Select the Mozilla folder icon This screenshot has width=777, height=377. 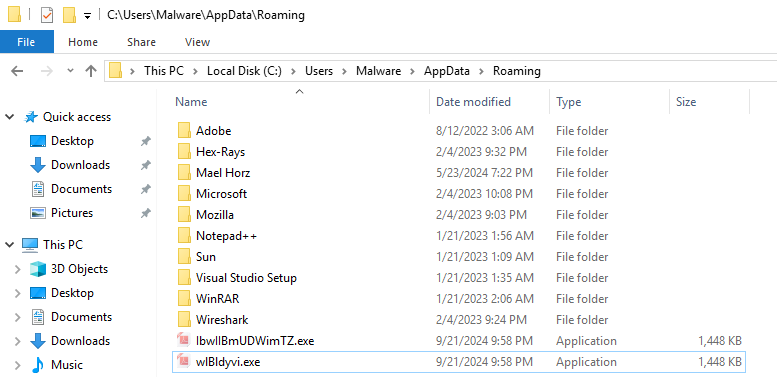click(x=184, y=215)
